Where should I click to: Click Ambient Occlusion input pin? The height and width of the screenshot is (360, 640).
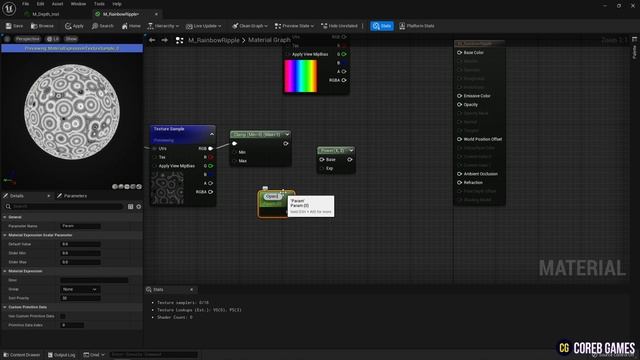coord(460,174)
